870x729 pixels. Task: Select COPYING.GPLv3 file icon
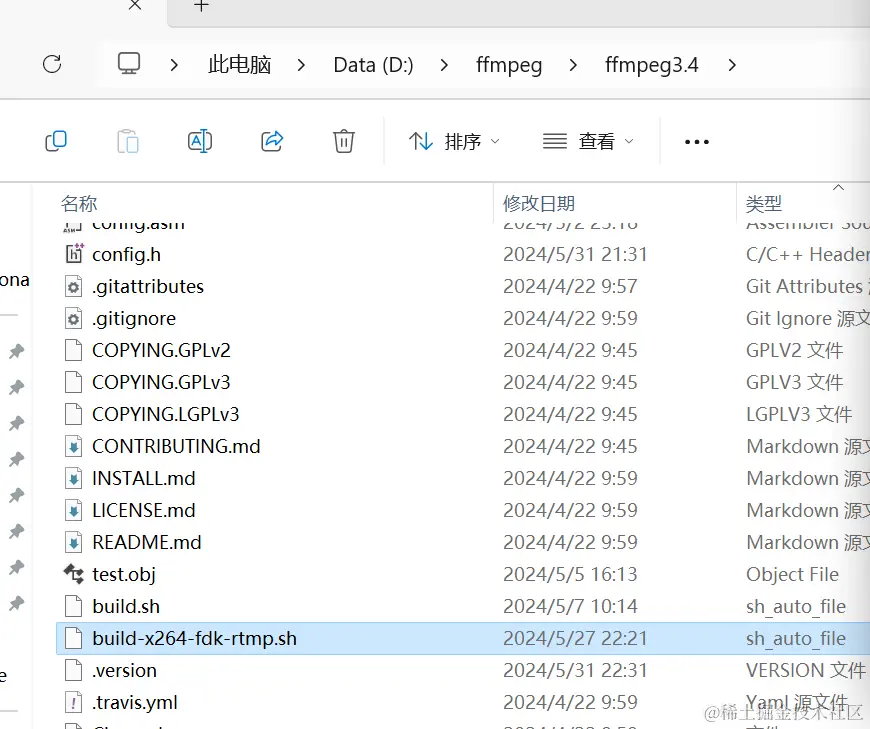coord(74,382)
